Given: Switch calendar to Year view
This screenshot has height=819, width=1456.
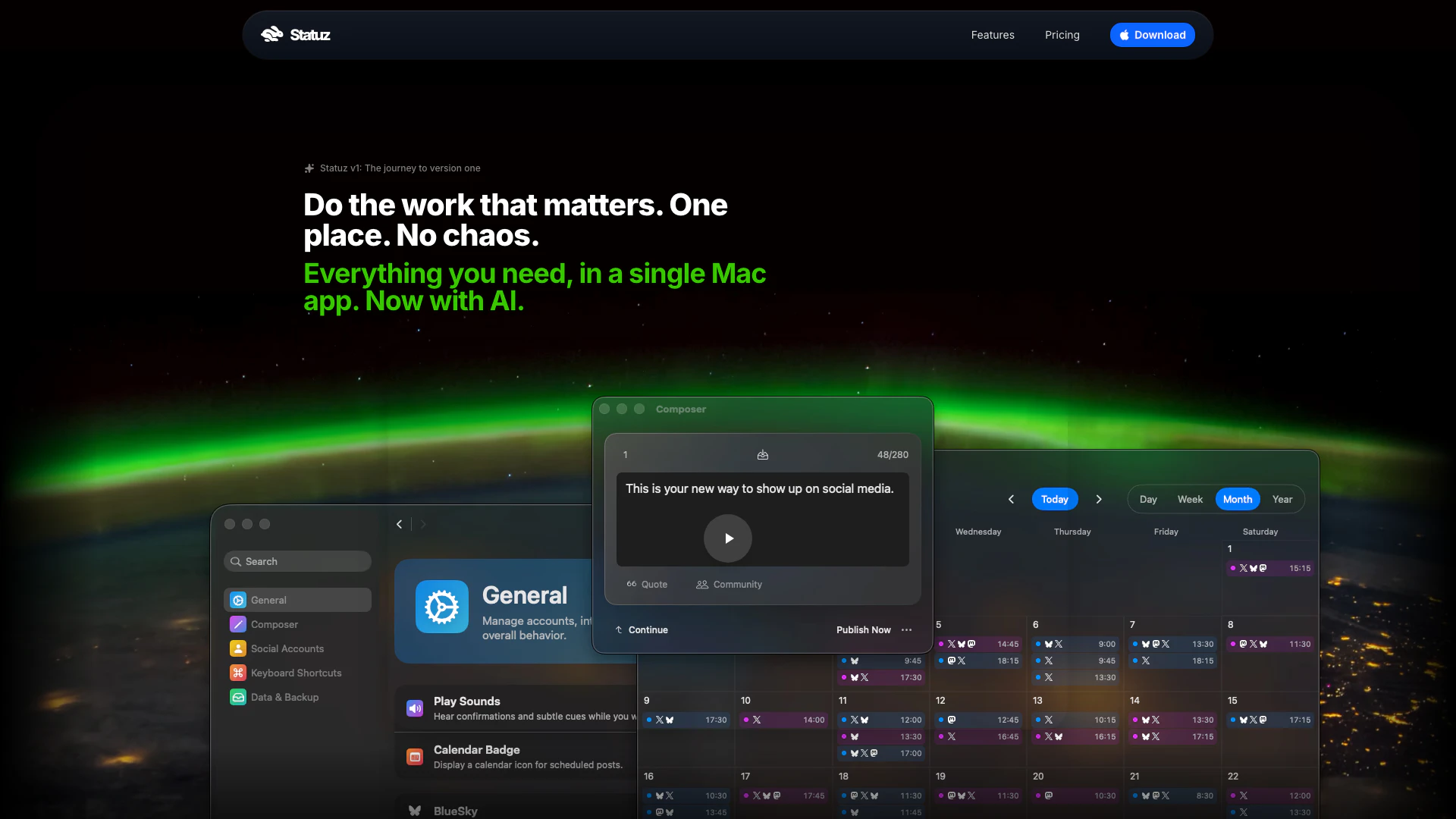Looking at the screenshot, I should click(x=1282, y=499).
